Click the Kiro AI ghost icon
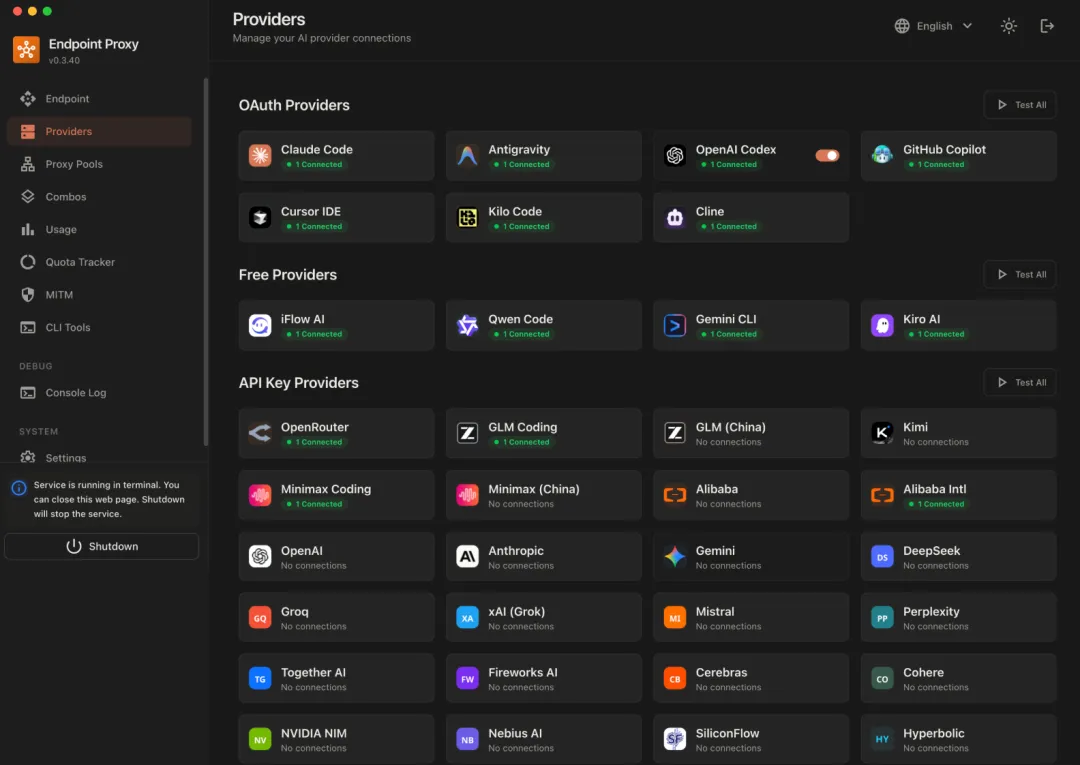The image size is (1080, 765). 882,325
